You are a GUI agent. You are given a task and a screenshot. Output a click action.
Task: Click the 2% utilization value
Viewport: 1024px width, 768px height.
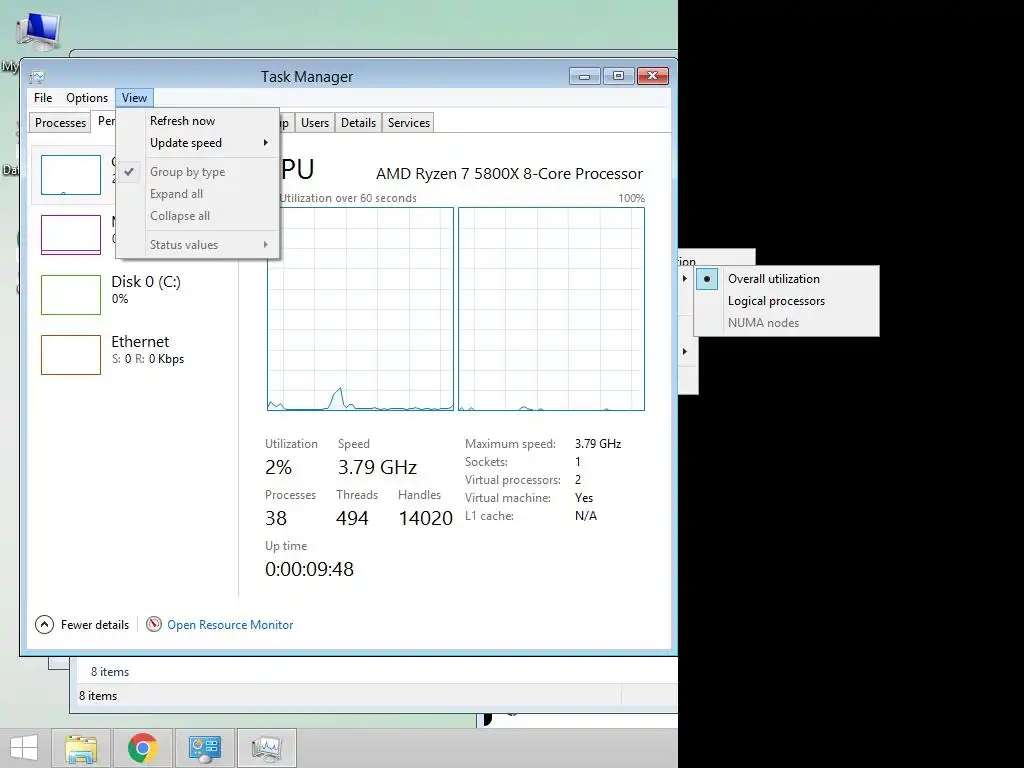[278, 468]
